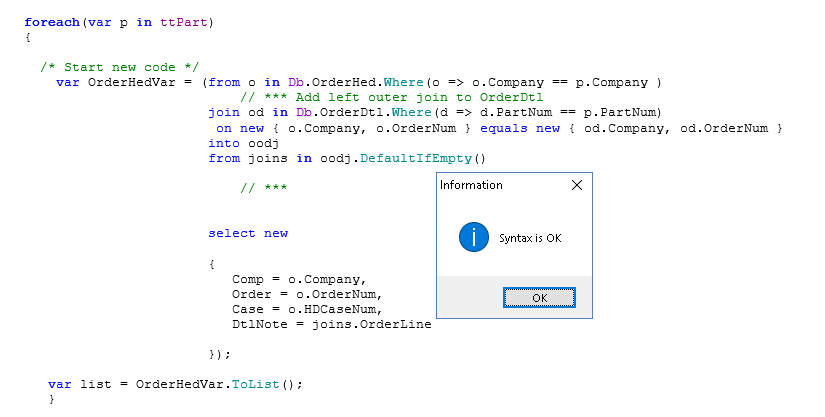Click 'd.PartNum' in the join Where
This screenshot has width=825, height=417.
pos(516,113)
